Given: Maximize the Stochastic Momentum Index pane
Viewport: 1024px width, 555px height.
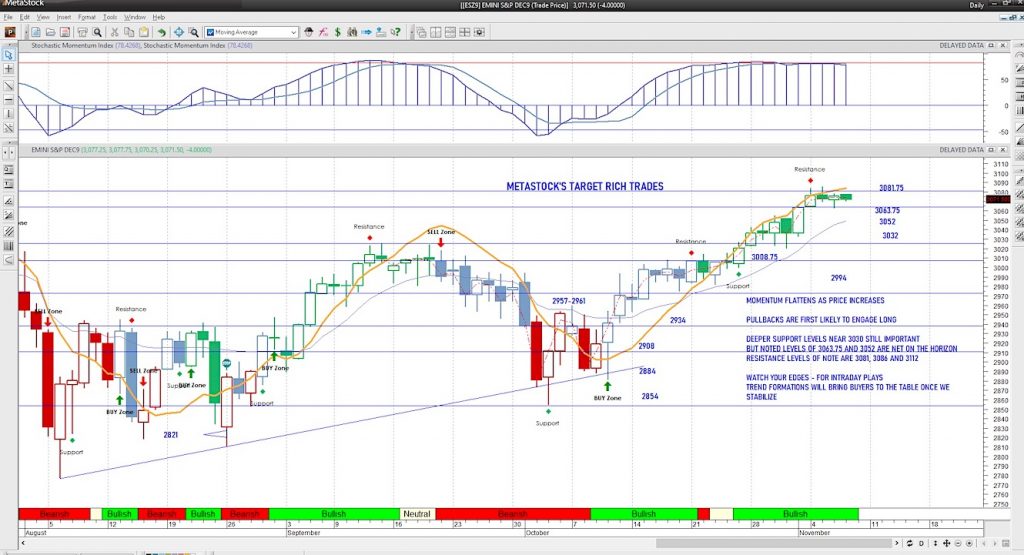Looking at the screenshot, I should 991,46.
